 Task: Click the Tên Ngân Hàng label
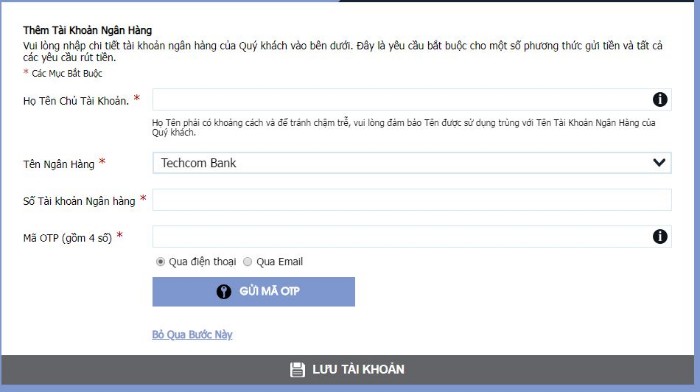[58, 164]
